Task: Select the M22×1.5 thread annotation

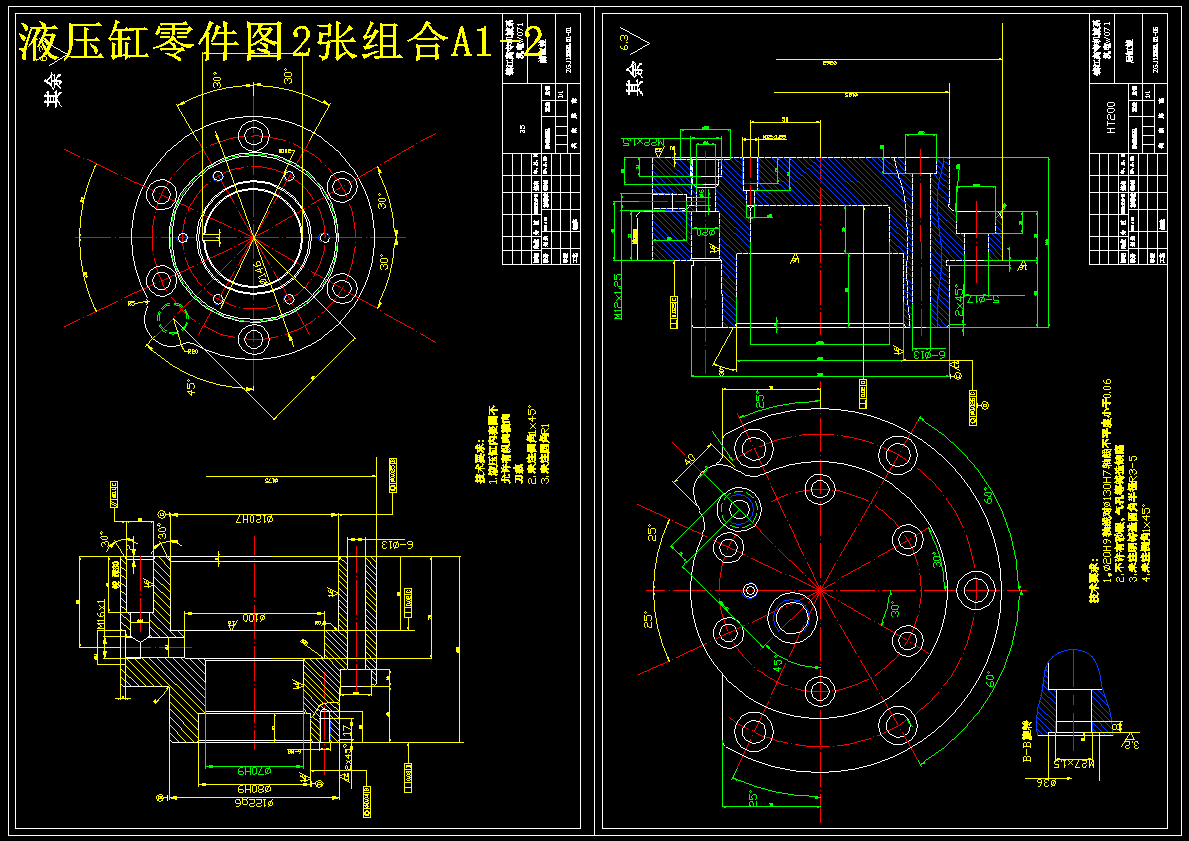Action: (x=643, y=141)
